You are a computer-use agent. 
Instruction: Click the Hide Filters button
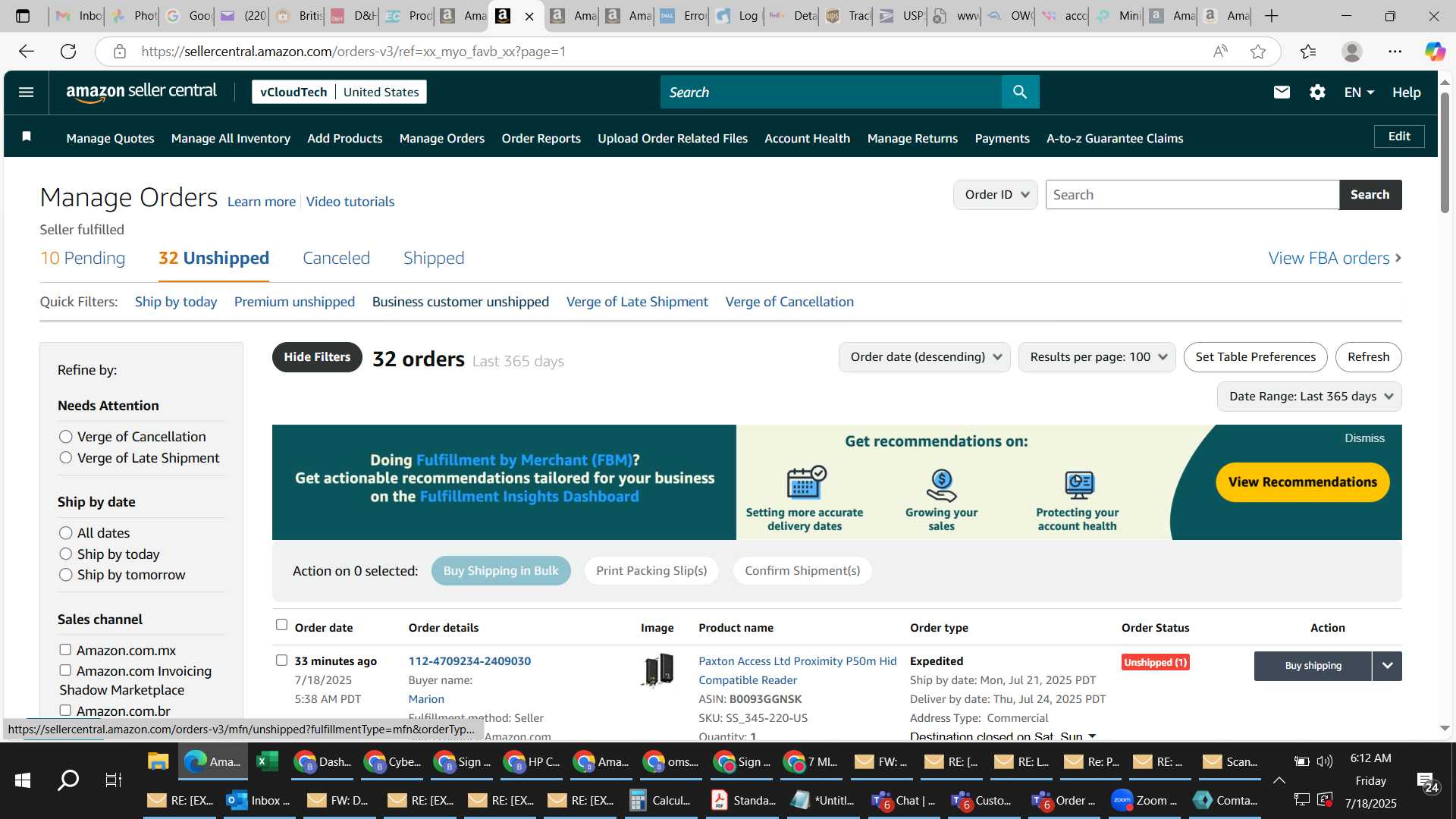coord(317,357)
